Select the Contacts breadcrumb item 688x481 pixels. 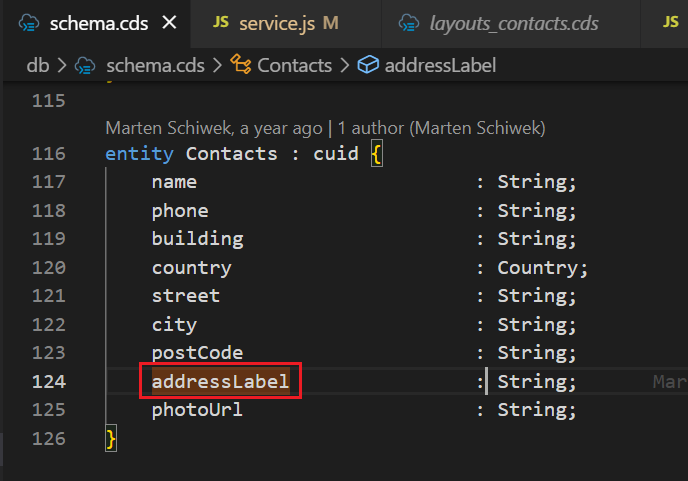click(x=294, y=66)
